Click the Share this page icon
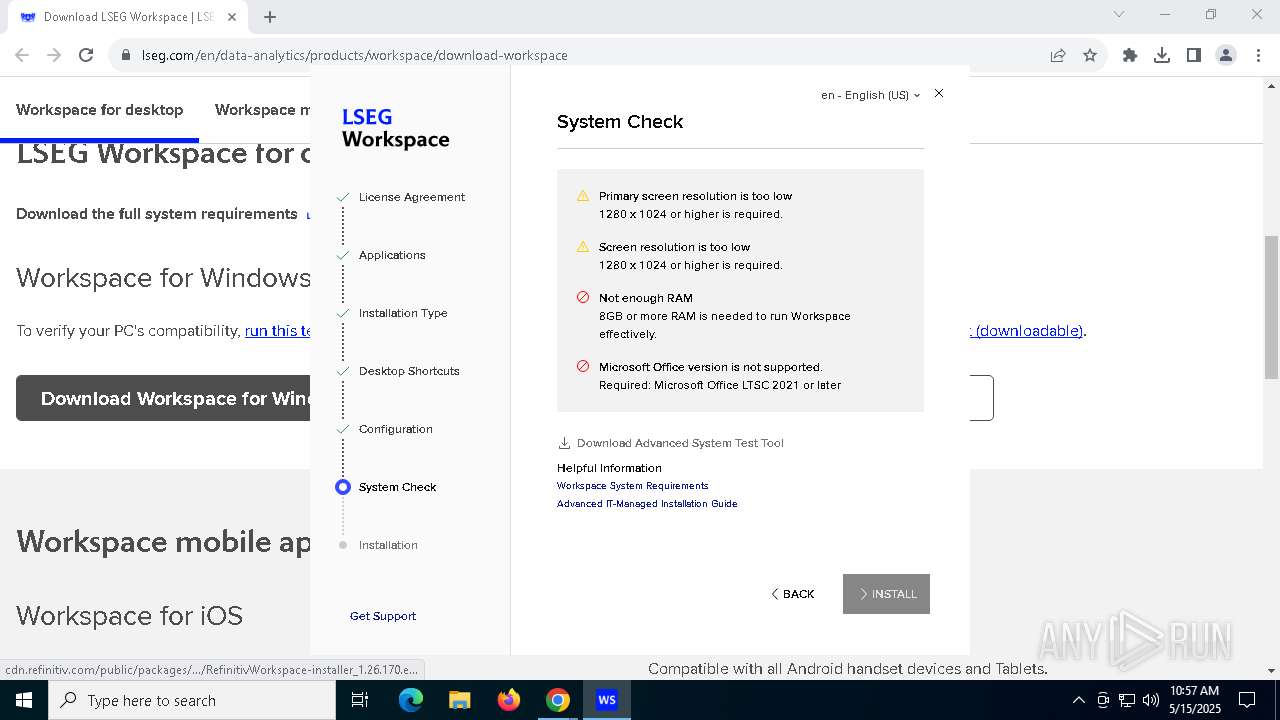The height and width of the screenshot is (720, 1280). pyautogui.click(x=1058, y=55)
